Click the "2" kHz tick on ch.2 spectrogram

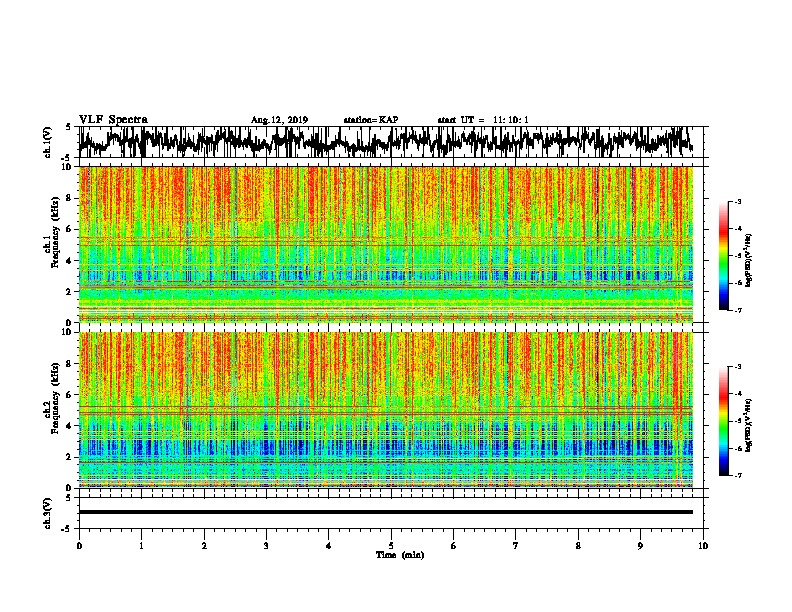pyautogui.click(x=69, y=457)
